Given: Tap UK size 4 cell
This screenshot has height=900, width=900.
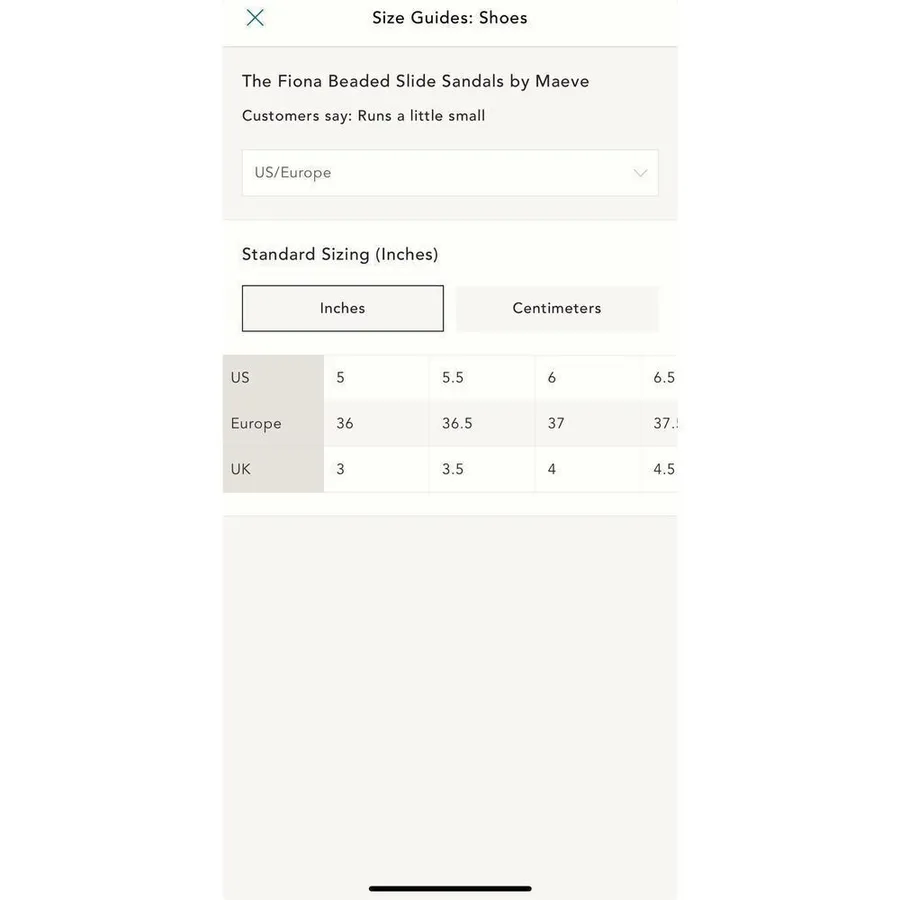Looking at the screenshot, I should pos(588,470).
